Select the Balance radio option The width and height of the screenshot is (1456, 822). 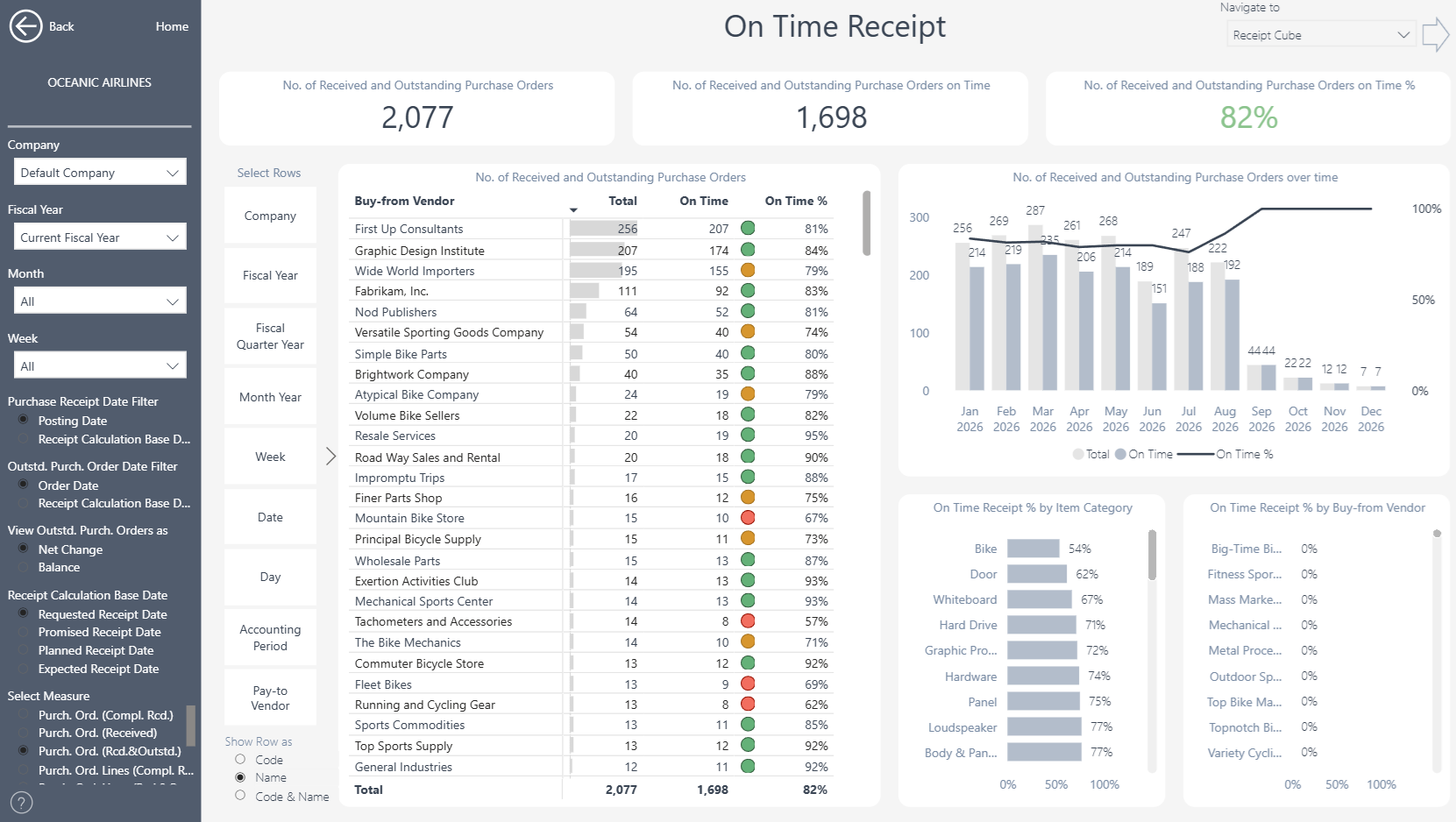(24, 567)
